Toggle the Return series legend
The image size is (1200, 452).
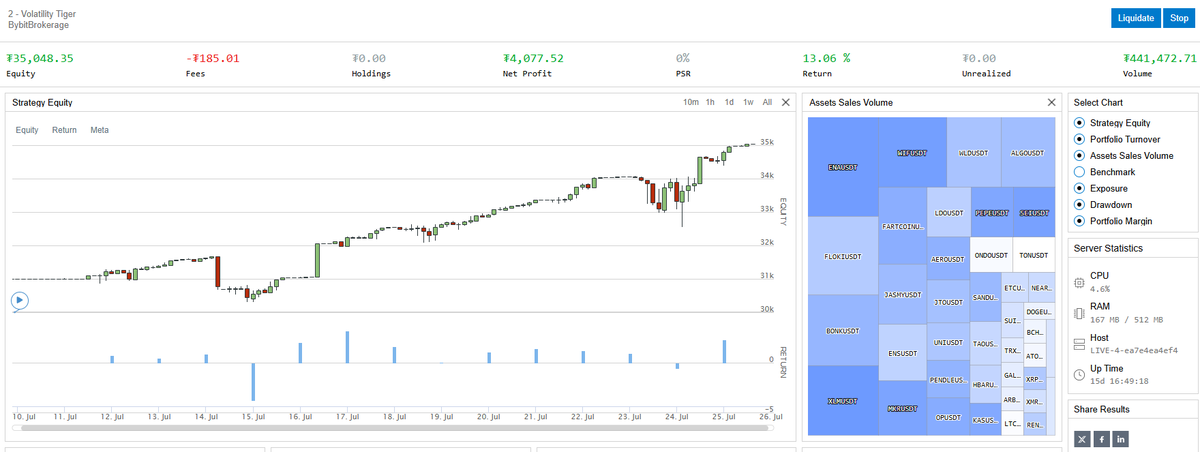coord(64,130)
